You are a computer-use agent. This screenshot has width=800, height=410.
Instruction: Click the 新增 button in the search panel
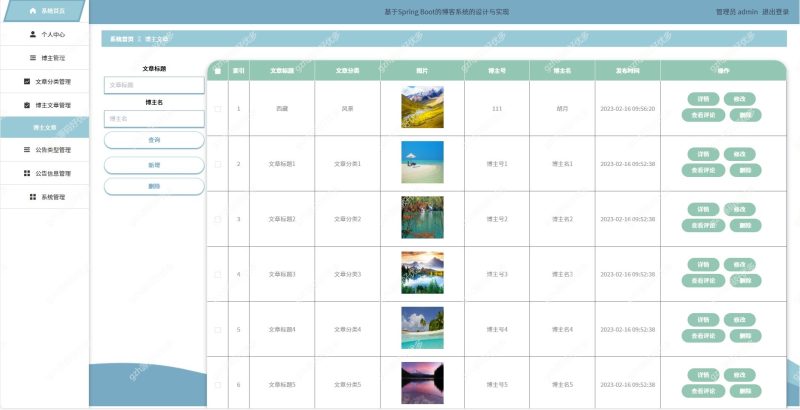click(x=154, y=165)
